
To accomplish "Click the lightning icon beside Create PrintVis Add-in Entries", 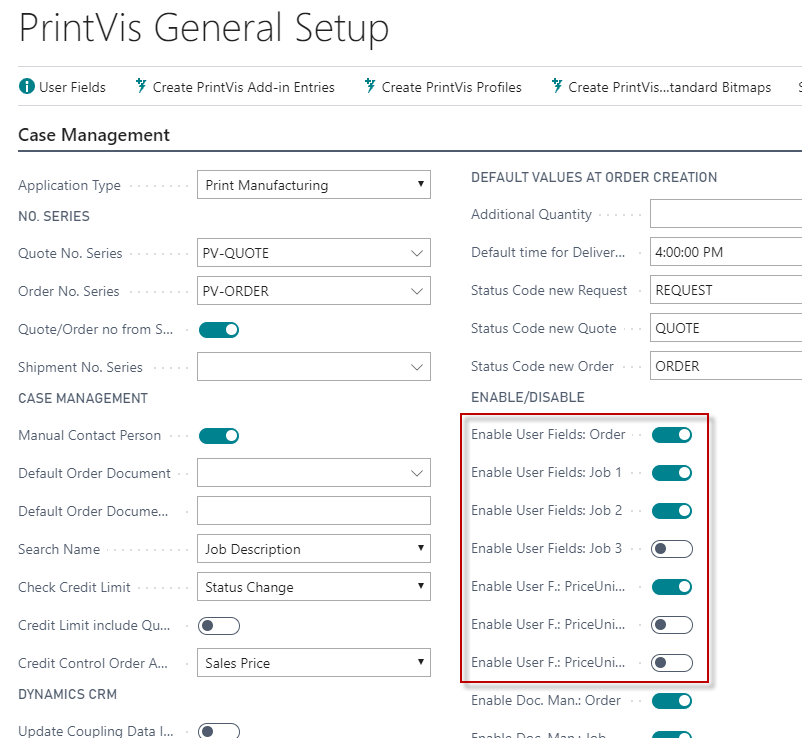I will pos(141,86).
